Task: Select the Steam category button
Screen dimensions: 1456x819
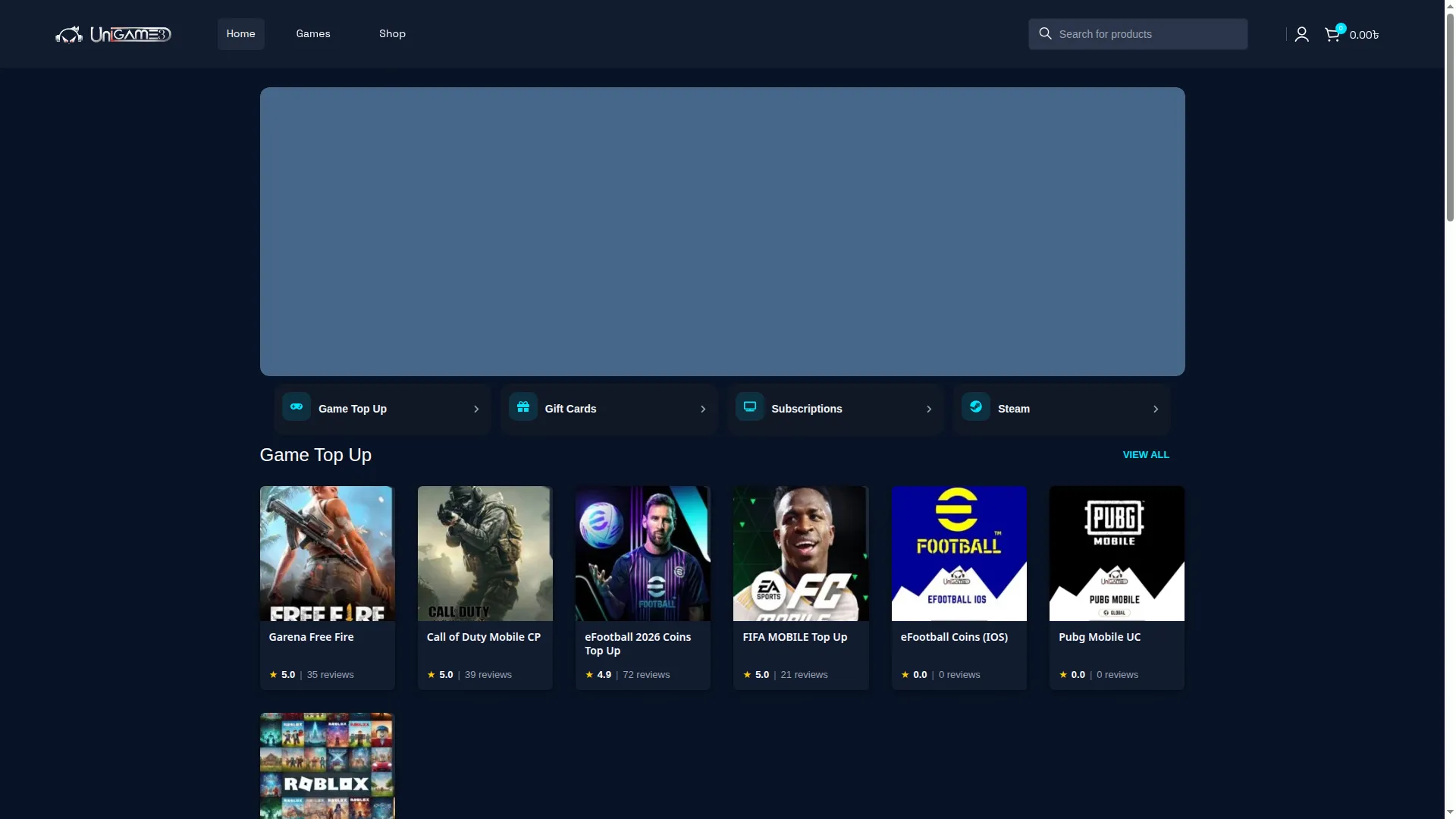Action: (x=1062, y=409)
